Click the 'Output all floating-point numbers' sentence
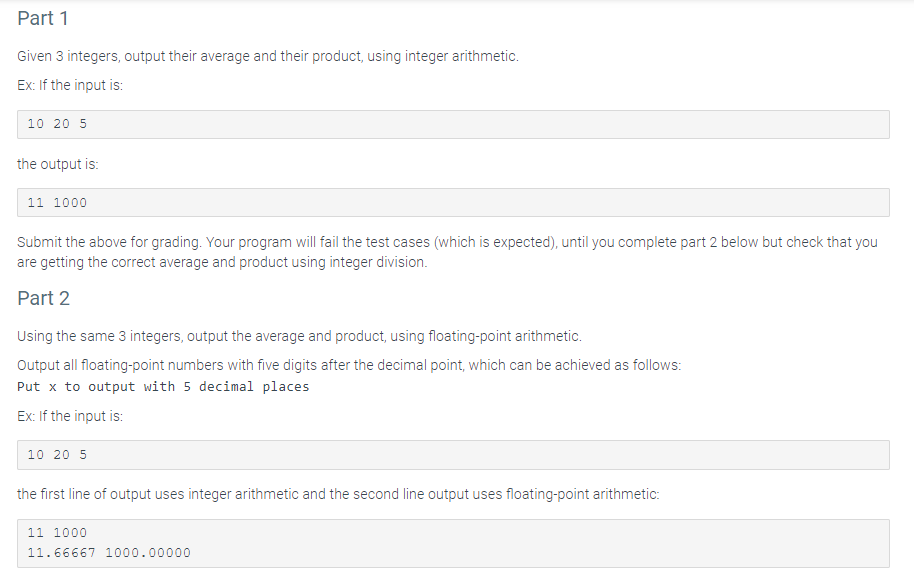Image resolution: width=914 pixels, height=581 pixels. click(x=349, y=365)
